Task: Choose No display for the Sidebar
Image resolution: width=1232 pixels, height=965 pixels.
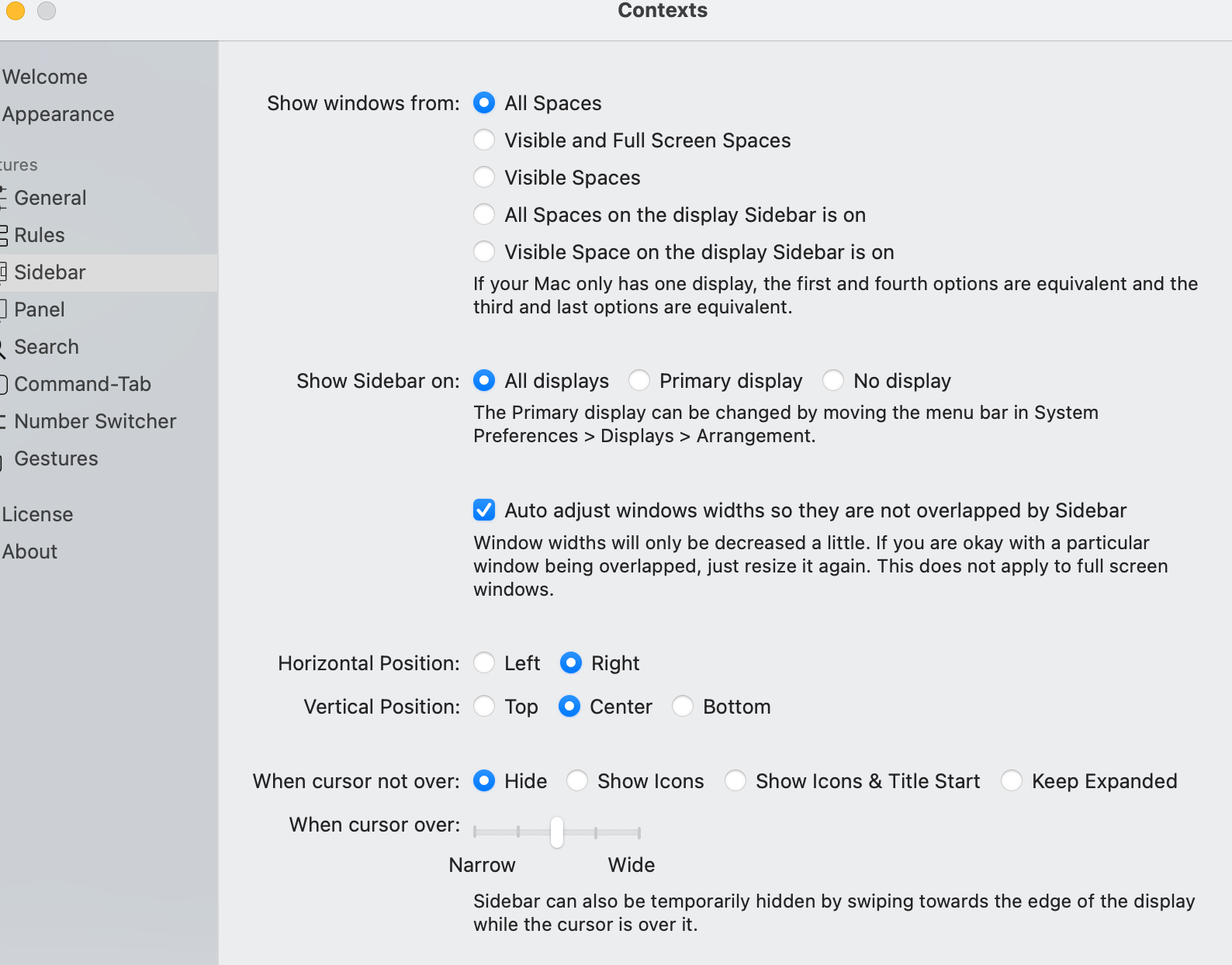Action: [833, 381]
